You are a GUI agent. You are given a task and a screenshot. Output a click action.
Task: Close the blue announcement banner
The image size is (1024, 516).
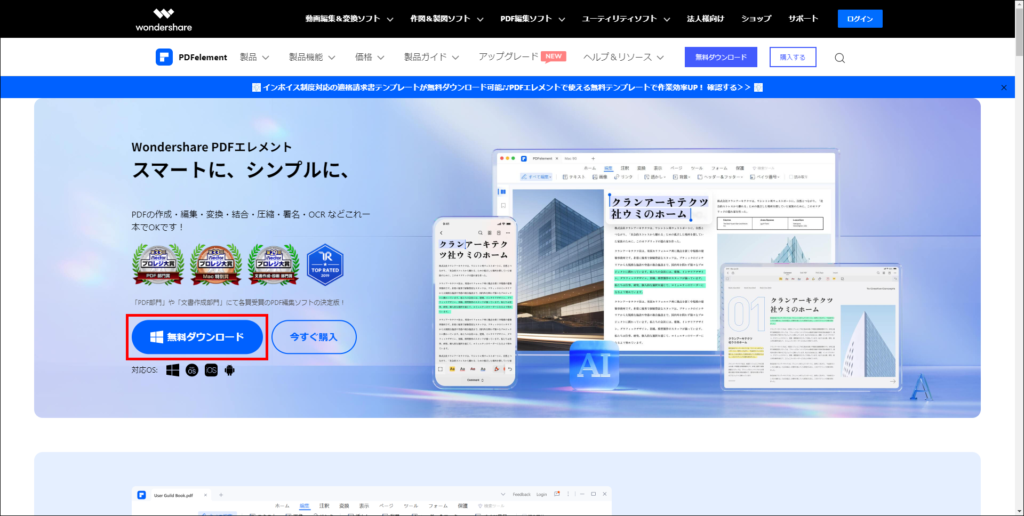coord(1004,88)
